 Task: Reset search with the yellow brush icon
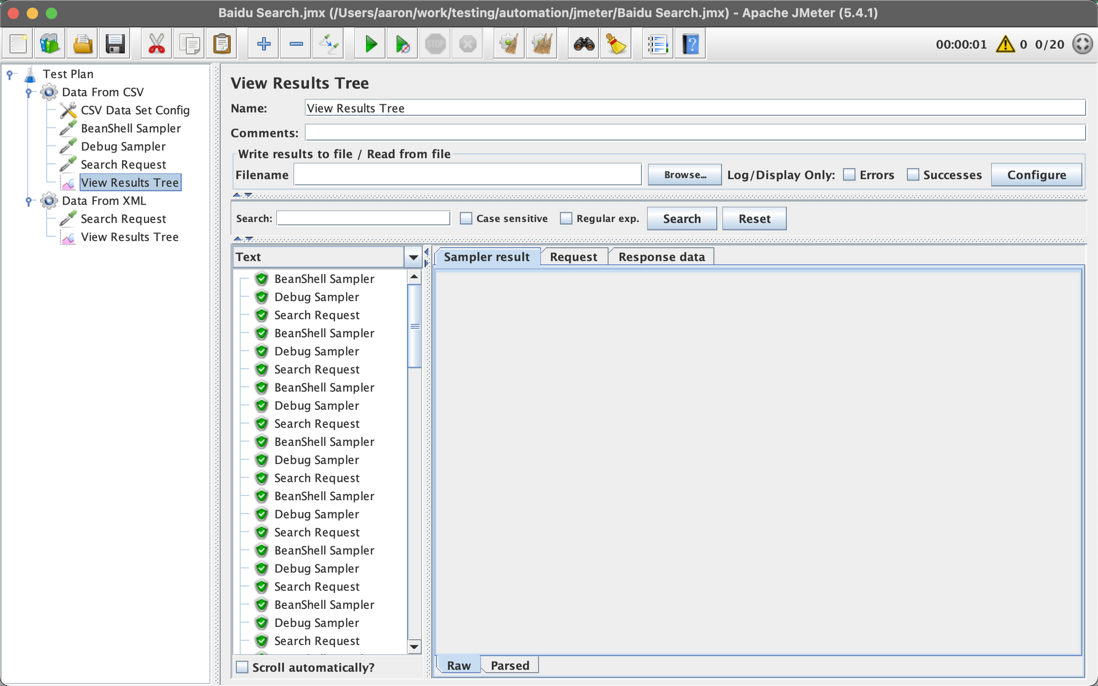[616, 44]
